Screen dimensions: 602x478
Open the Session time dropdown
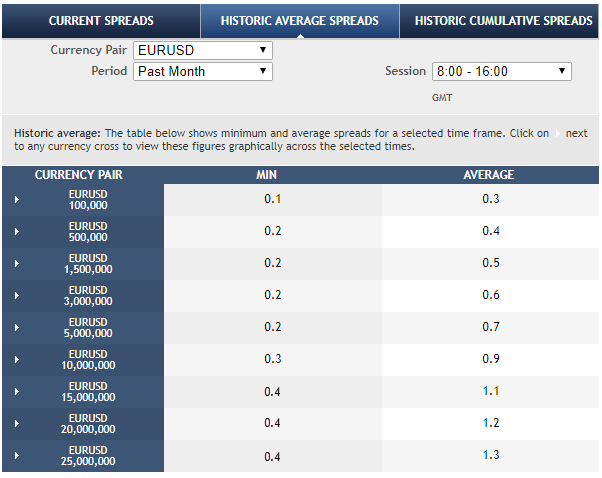pyautogui.click(x=501, y=71)
